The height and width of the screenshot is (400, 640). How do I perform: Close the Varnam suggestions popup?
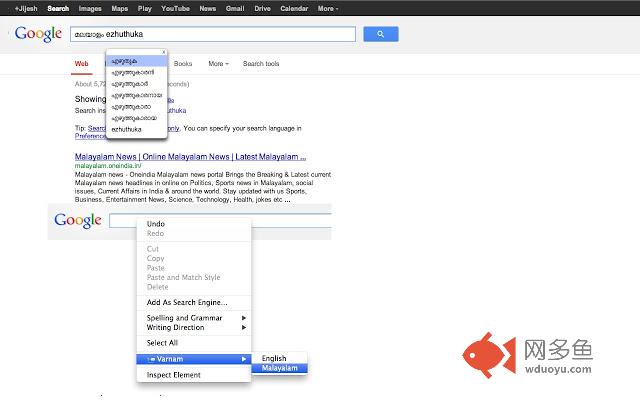(x=164, y=52)
